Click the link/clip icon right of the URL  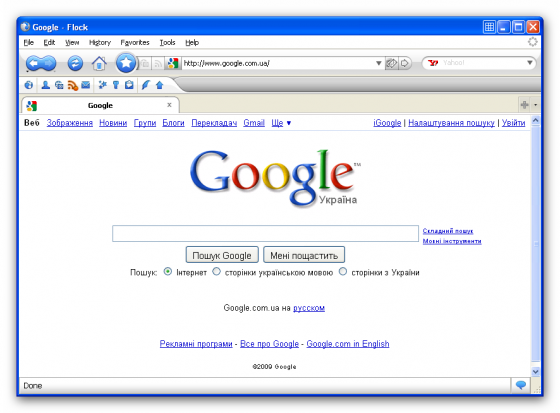(x=391, y=63)
